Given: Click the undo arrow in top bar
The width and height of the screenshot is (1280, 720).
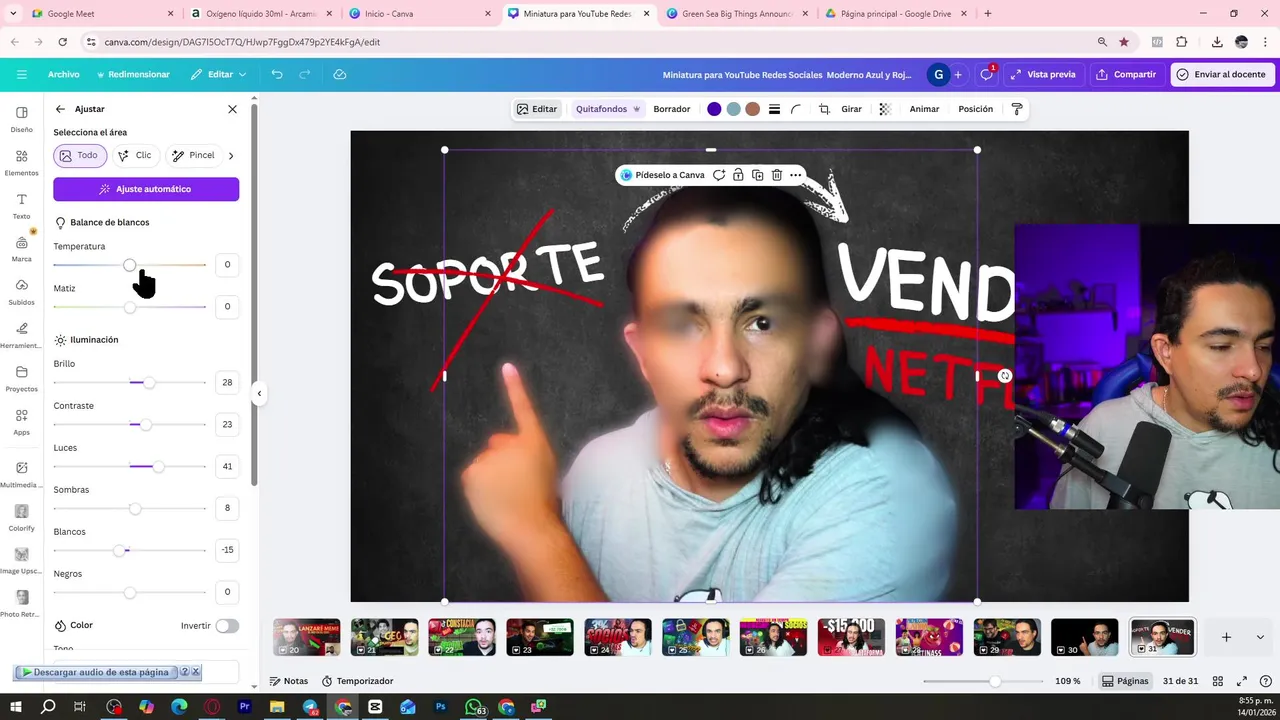Looking at the screenshot, I should click(x=277, y=74).
